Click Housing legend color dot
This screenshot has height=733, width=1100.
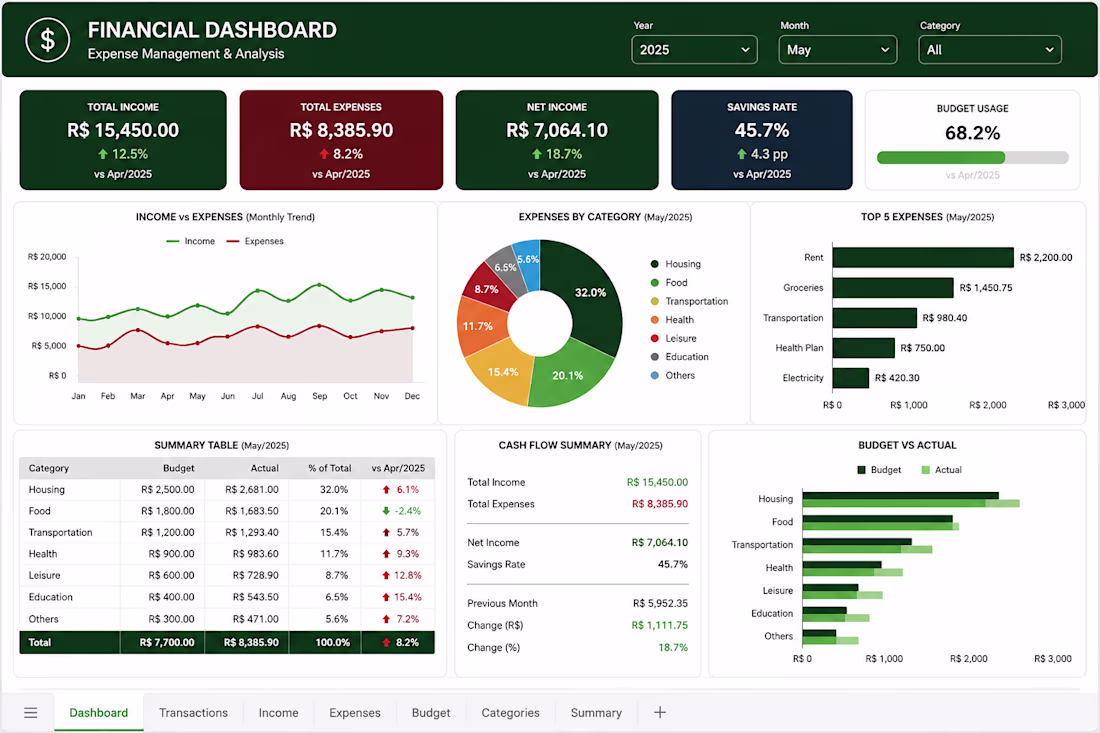pos(655,264)
